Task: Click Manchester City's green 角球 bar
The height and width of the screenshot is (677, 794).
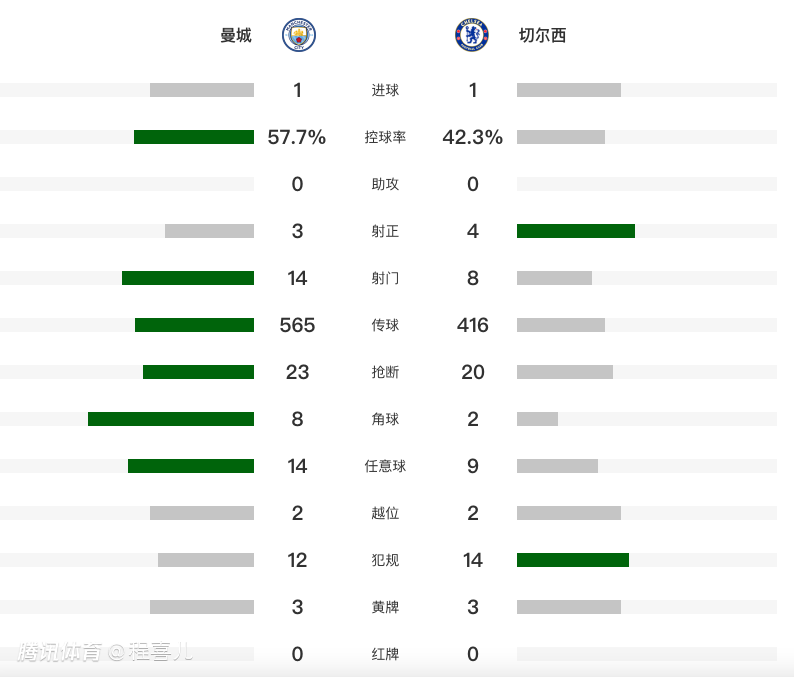Action: [171, 419]
